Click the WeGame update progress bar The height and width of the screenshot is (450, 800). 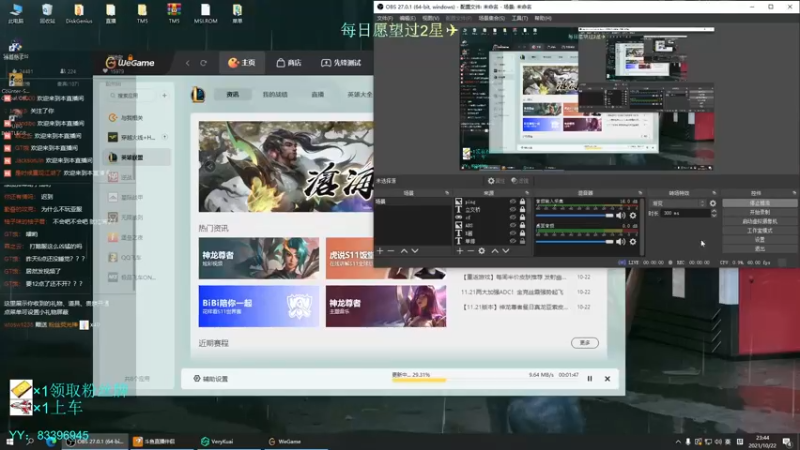pyautogui.click(x=485, y=380)
